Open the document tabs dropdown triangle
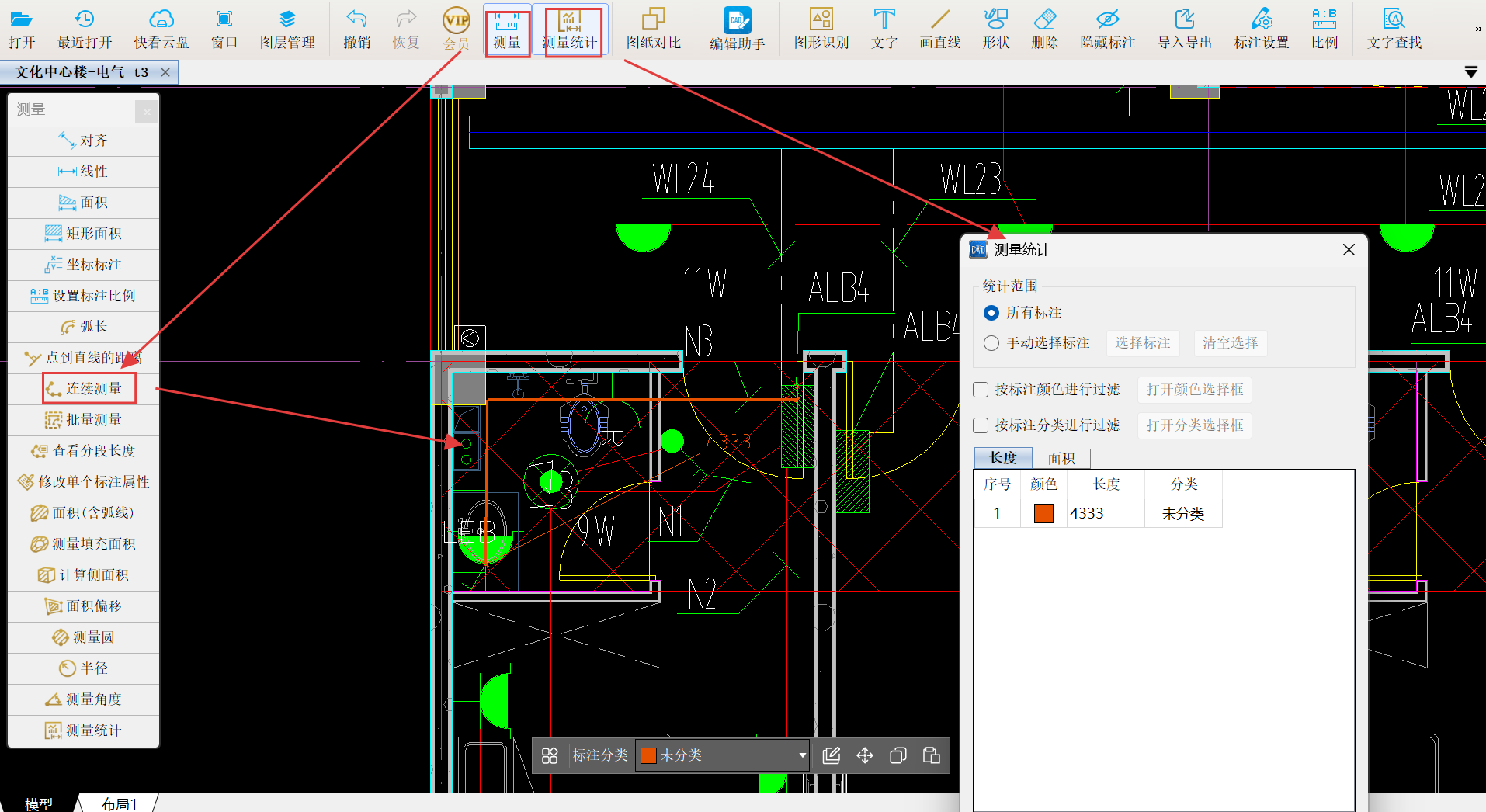Image resolution: width=1486 pixels, height=812 pixels. tap(1470, 72)
